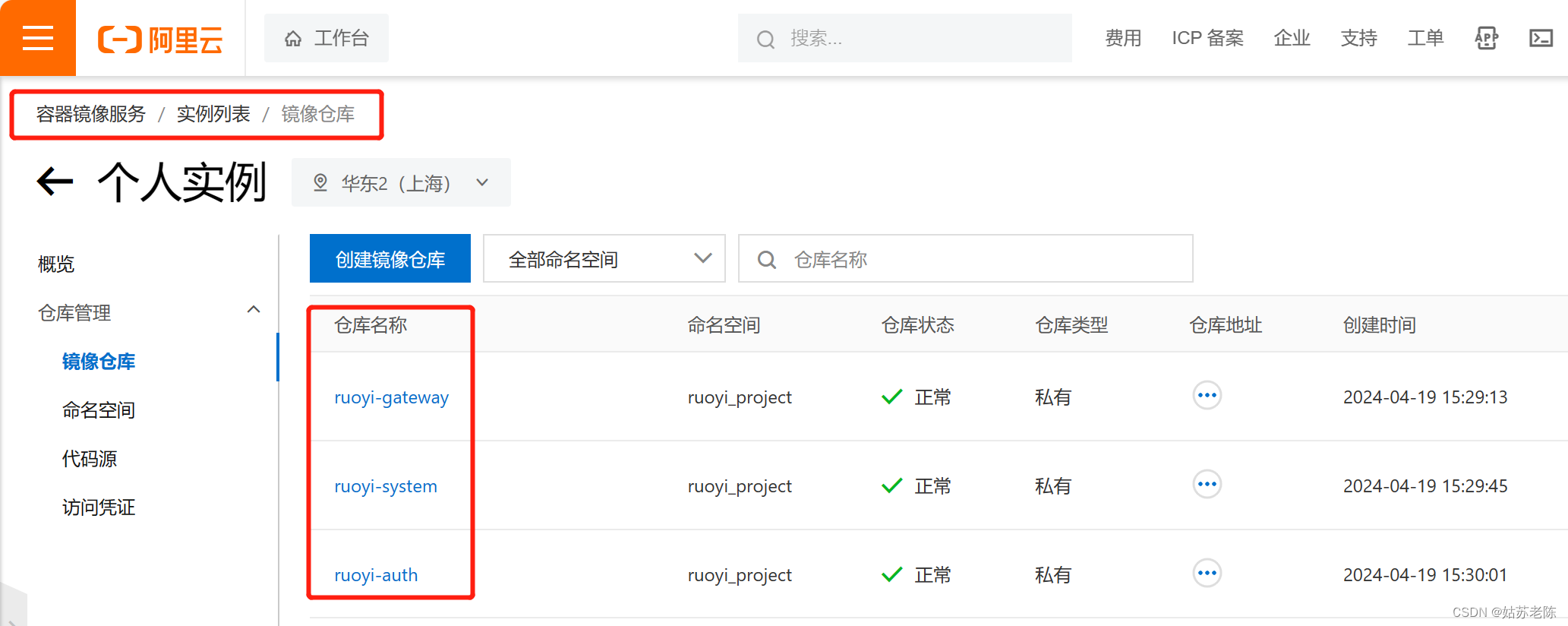Screen dimensions: 1568x626
Task: Select 代码源 in the sidebar
Action: pos(90,459)
